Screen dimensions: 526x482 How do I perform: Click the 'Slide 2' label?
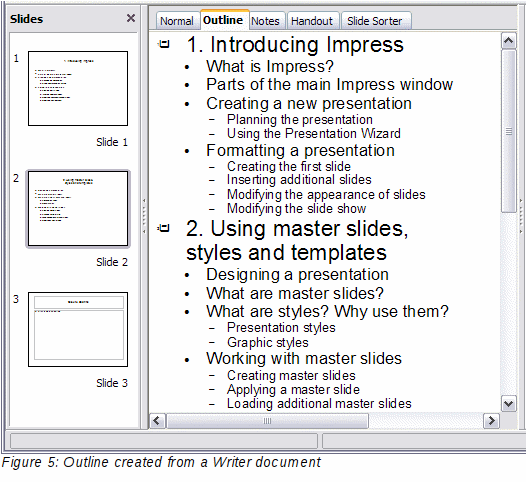[x=112, y=262]
